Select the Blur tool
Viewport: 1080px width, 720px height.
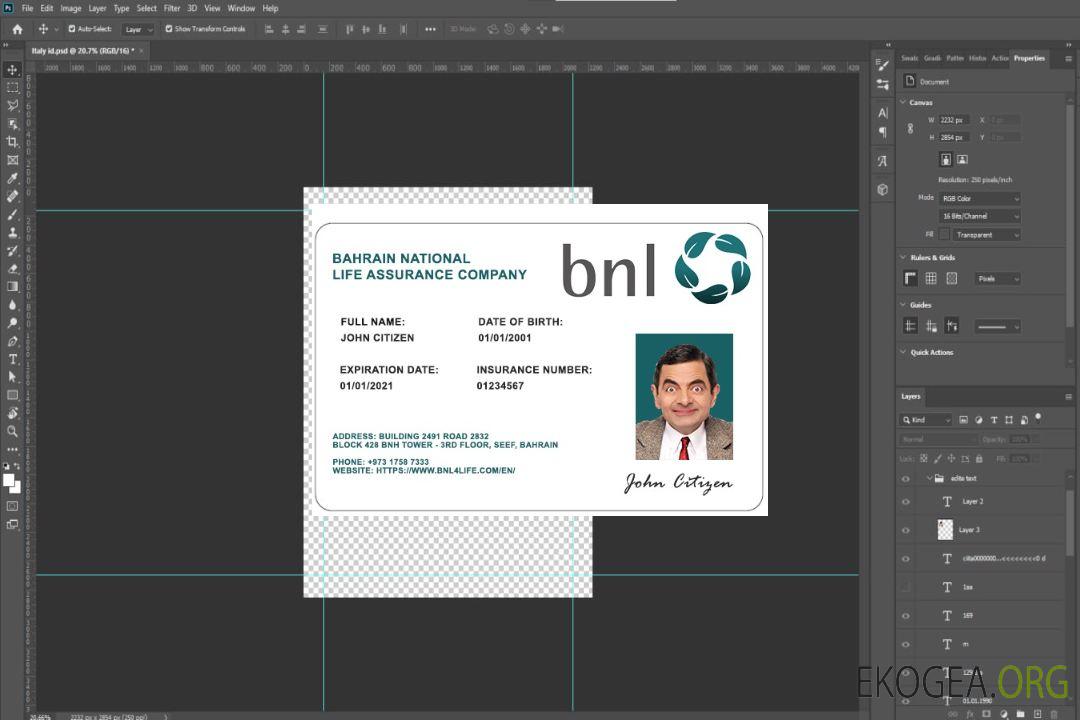point(12,305)
